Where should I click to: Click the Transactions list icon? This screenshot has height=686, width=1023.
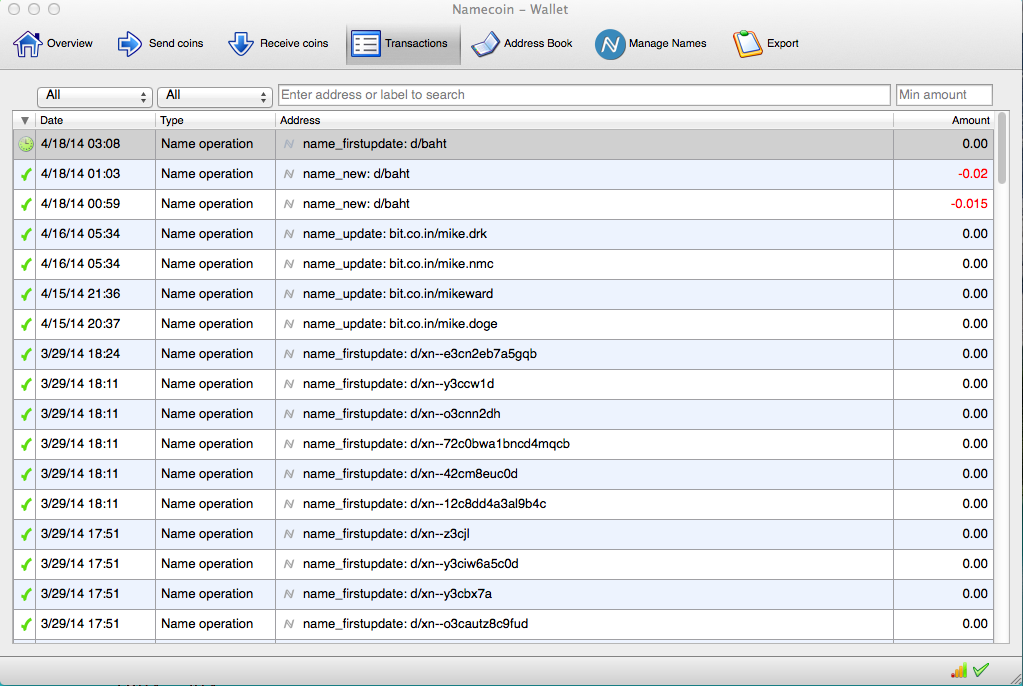(x=365, y=44)
